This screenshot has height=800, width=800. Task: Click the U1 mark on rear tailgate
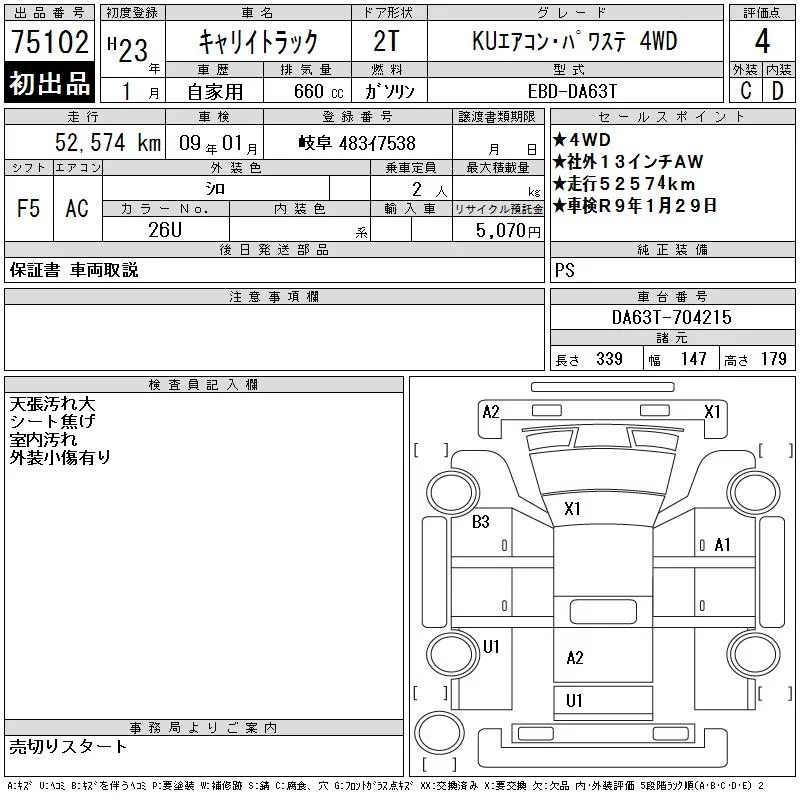coord(574,701)
